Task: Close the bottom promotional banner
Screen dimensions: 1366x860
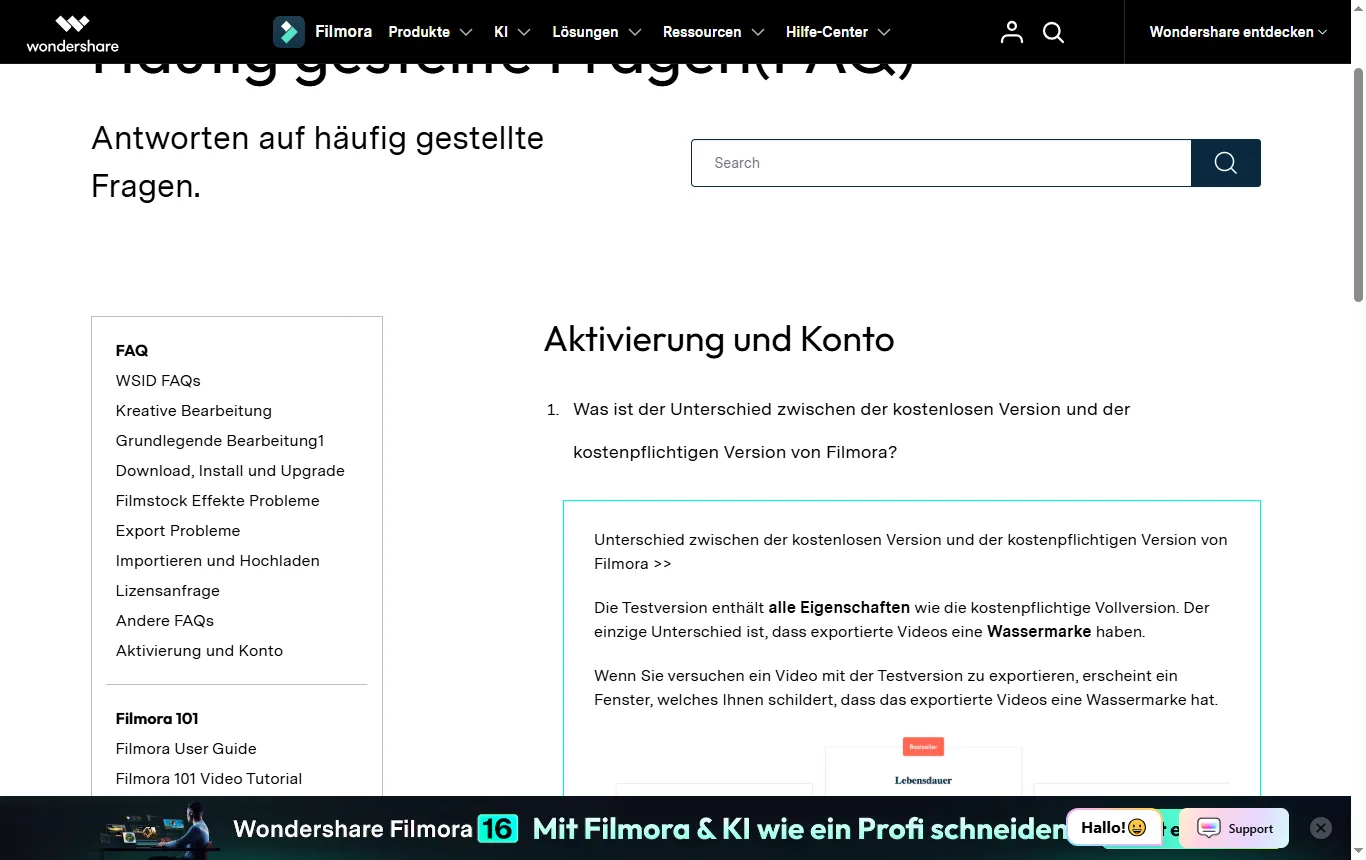Action: 1321,828
